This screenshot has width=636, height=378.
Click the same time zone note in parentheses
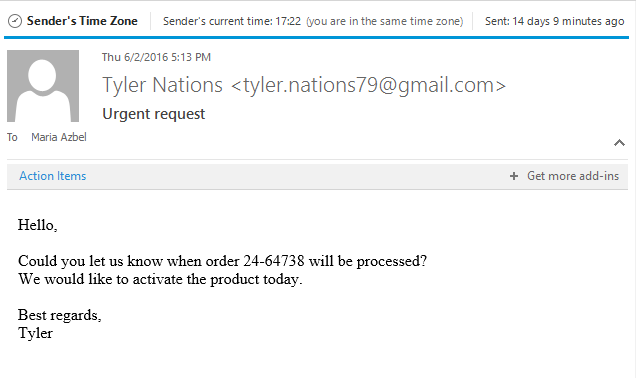385,21
